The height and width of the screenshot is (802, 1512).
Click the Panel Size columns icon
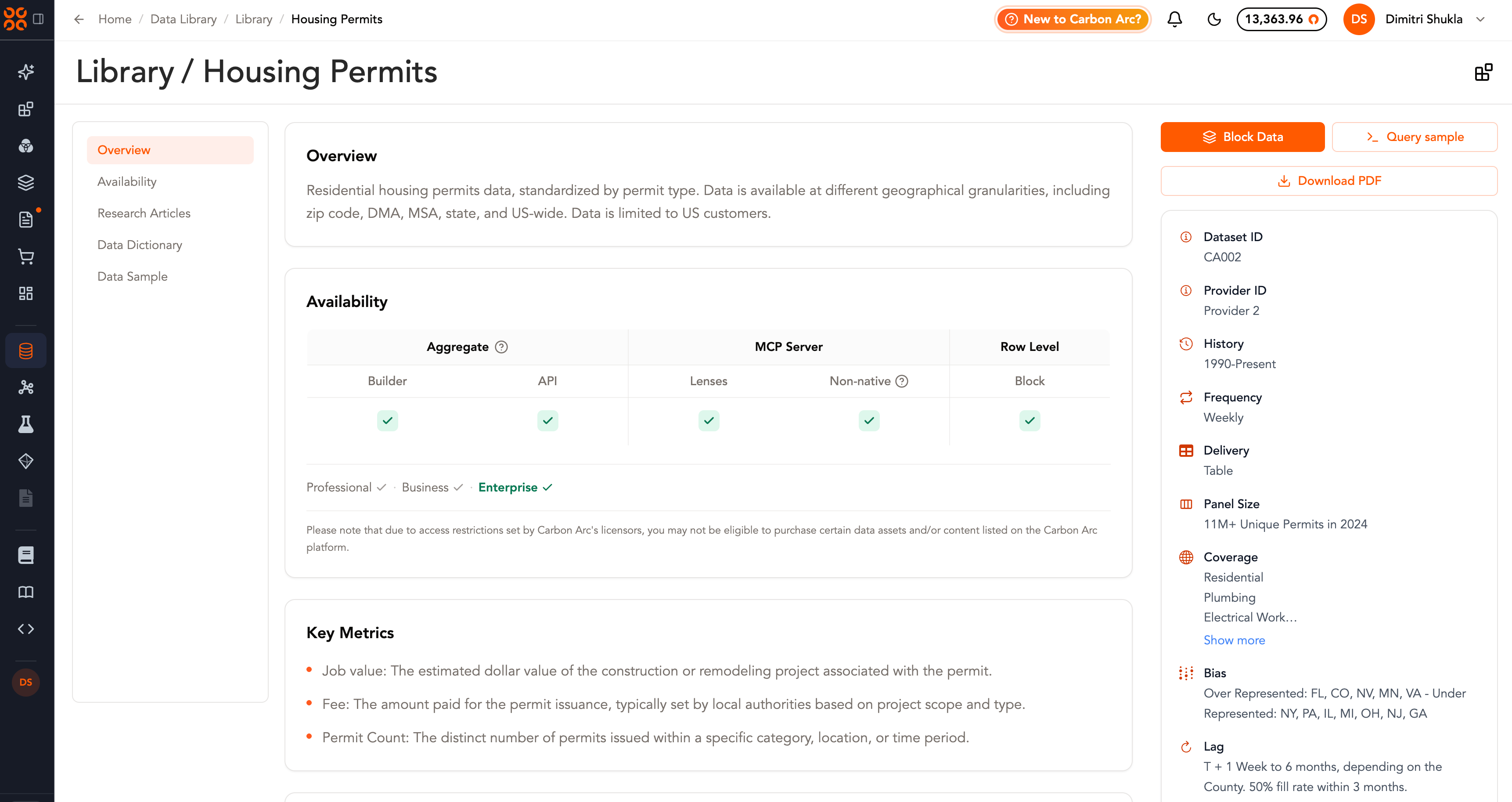tap(1186, 504)
